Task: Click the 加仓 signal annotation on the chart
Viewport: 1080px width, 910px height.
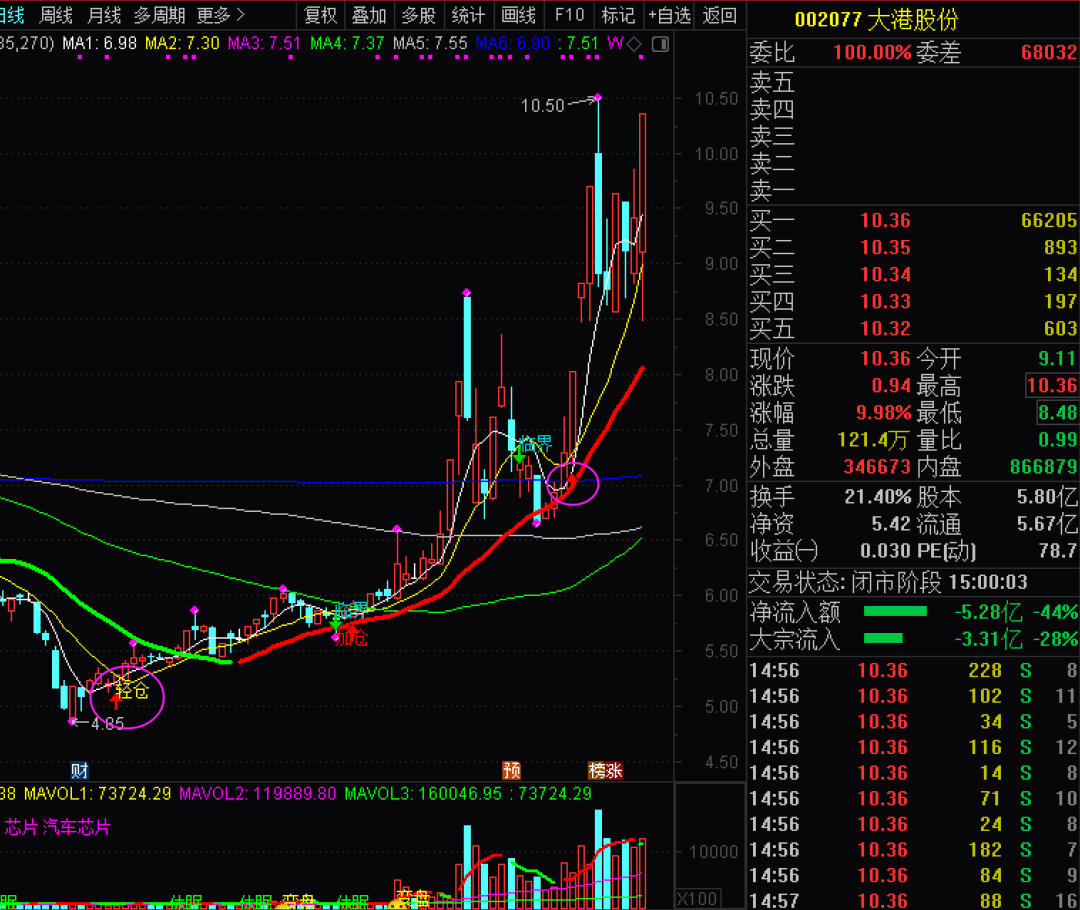Action: (351, 637)
